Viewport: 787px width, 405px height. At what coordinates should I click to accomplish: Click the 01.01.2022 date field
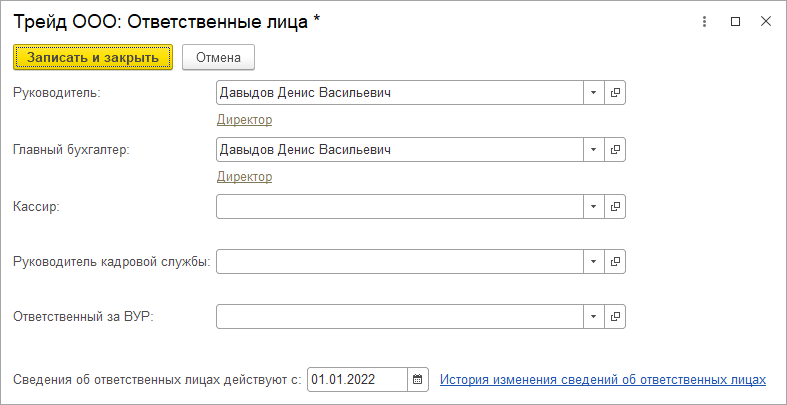(x=356, y=380)
